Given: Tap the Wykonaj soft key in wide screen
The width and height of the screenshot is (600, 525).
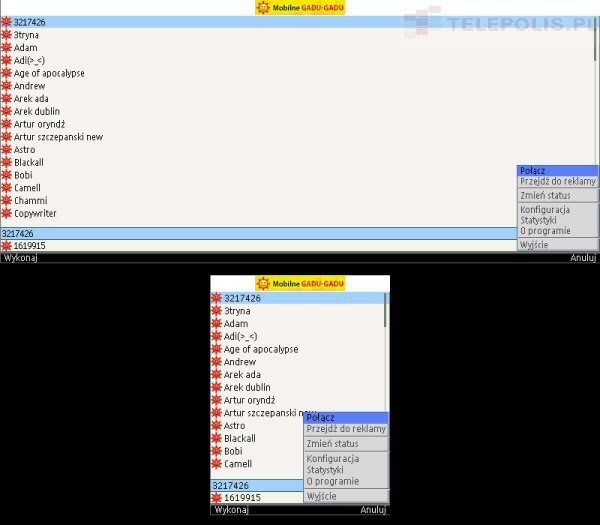Looking at the screenshot, I should pyautogui.click(x=21, y=258).
